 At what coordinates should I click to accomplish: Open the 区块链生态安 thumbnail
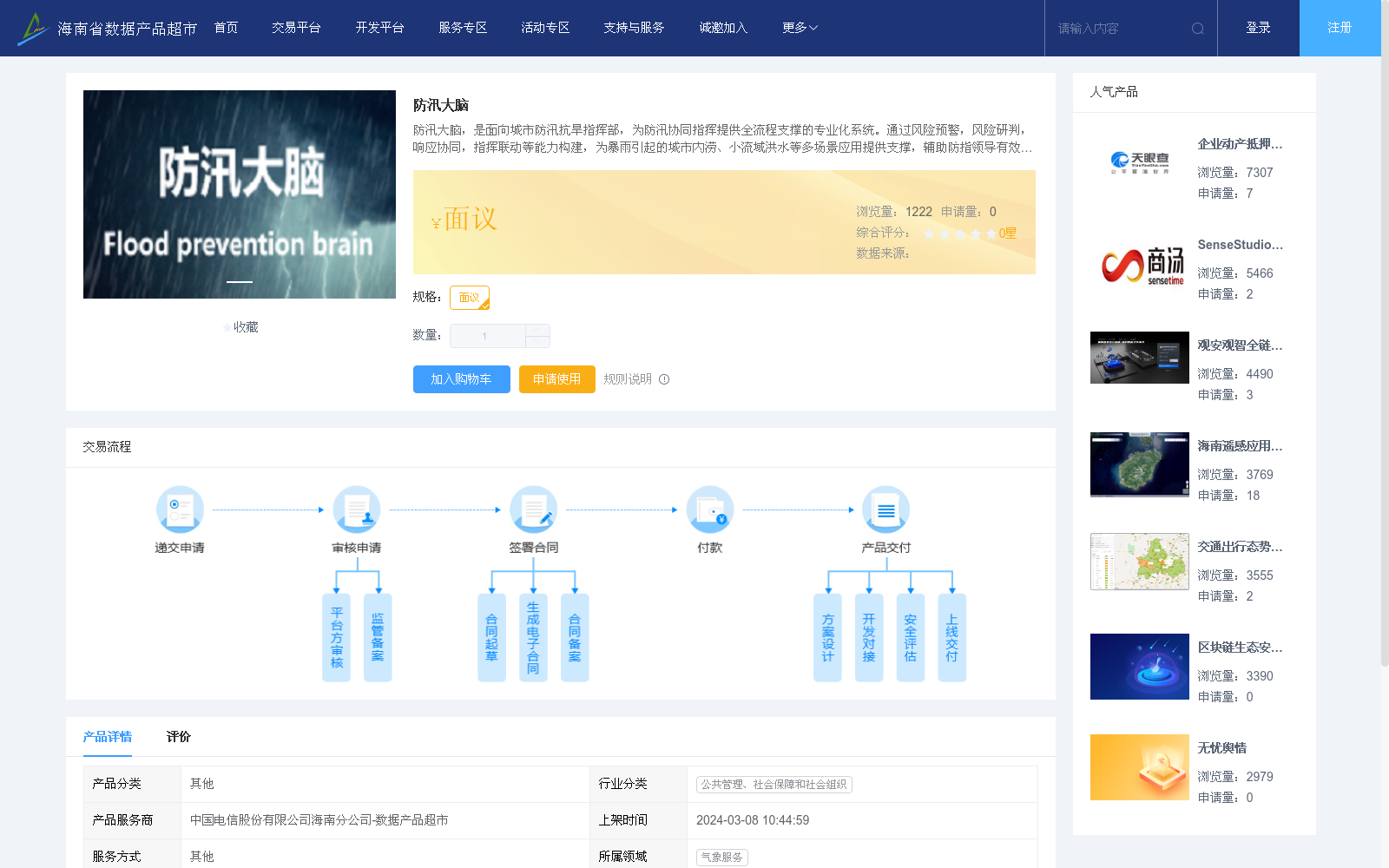click(1140, 667)
